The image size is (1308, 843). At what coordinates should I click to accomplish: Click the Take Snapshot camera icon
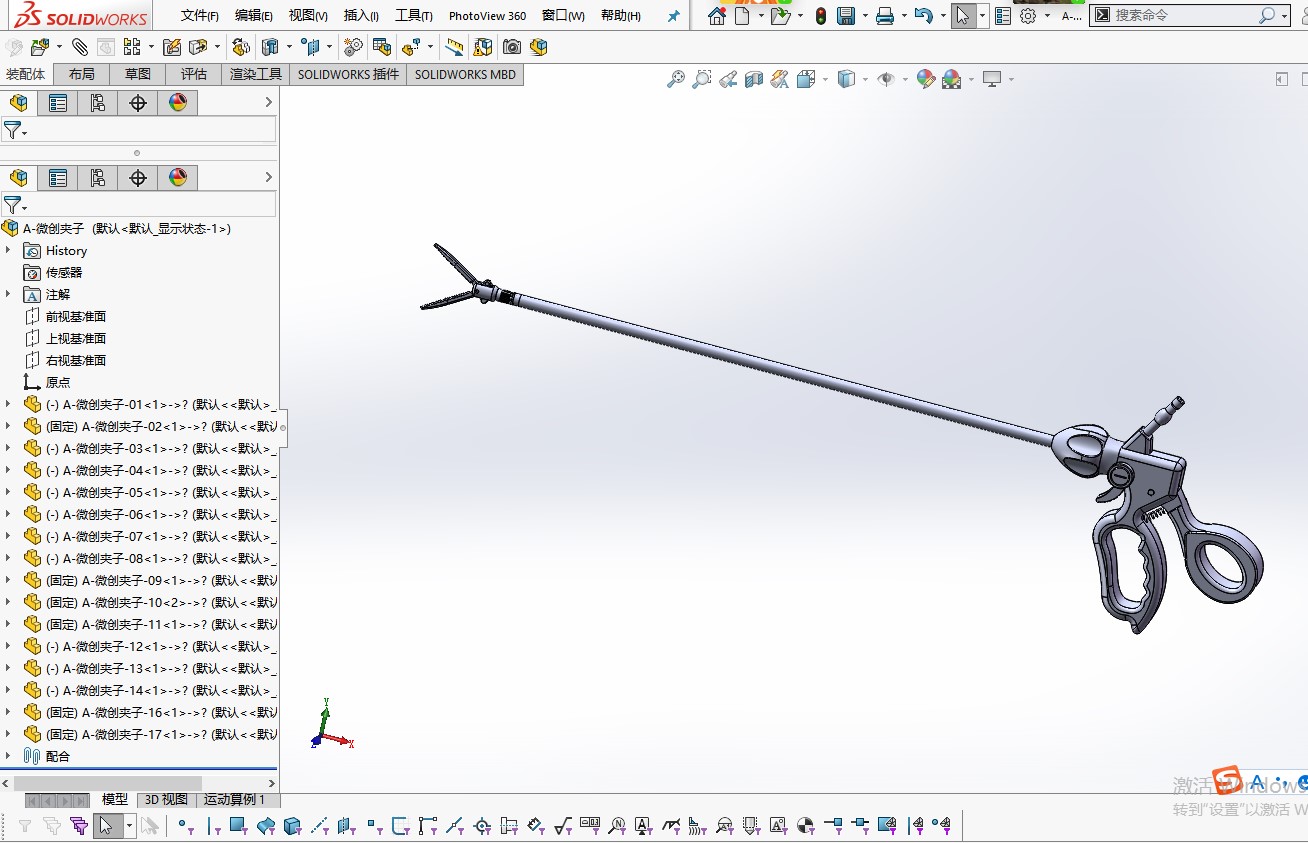(511, 47)
